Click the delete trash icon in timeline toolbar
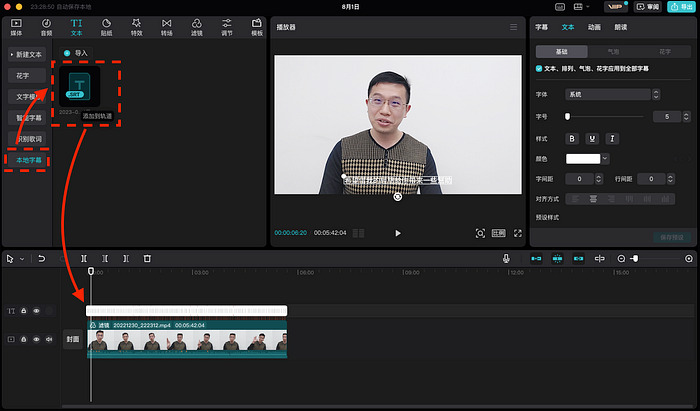 [x=147, y=258]
